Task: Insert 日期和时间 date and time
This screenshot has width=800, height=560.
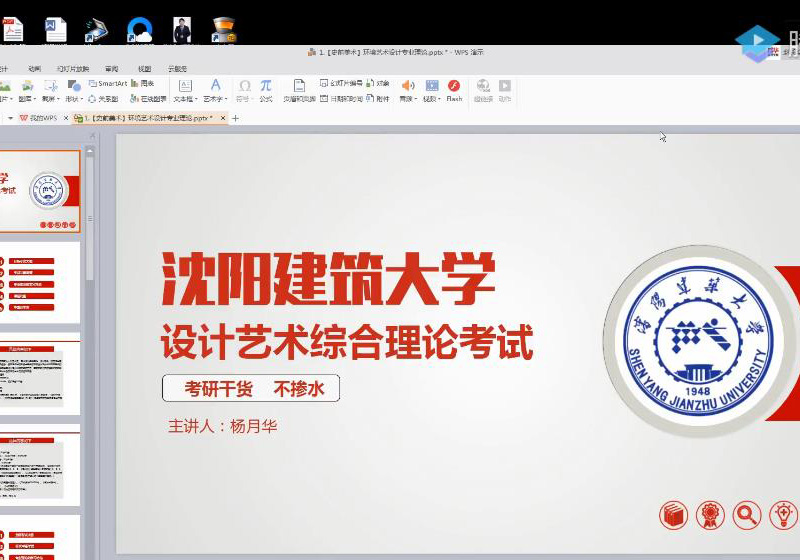Action: point(341,98)
